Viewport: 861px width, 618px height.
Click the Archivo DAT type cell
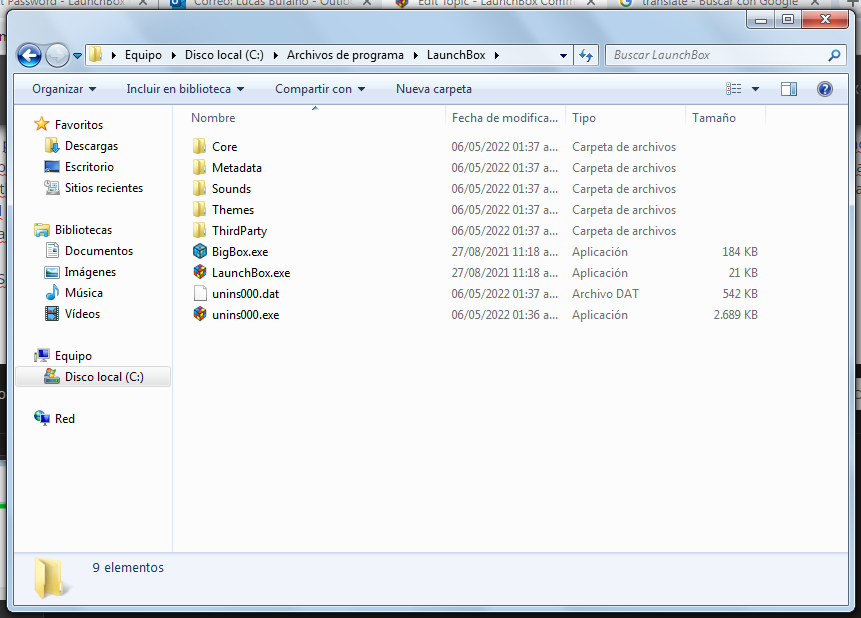click(605, 294)
